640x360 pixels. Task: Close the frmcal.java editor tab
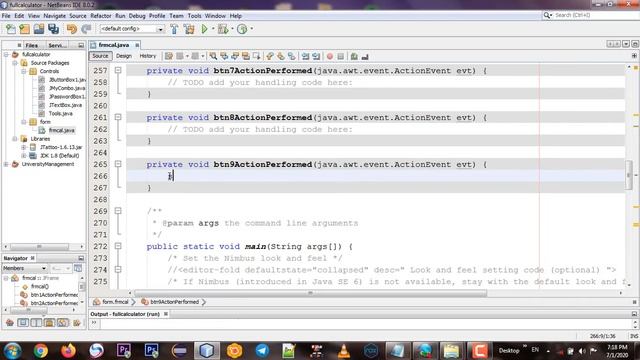click(x=137, y=45)
